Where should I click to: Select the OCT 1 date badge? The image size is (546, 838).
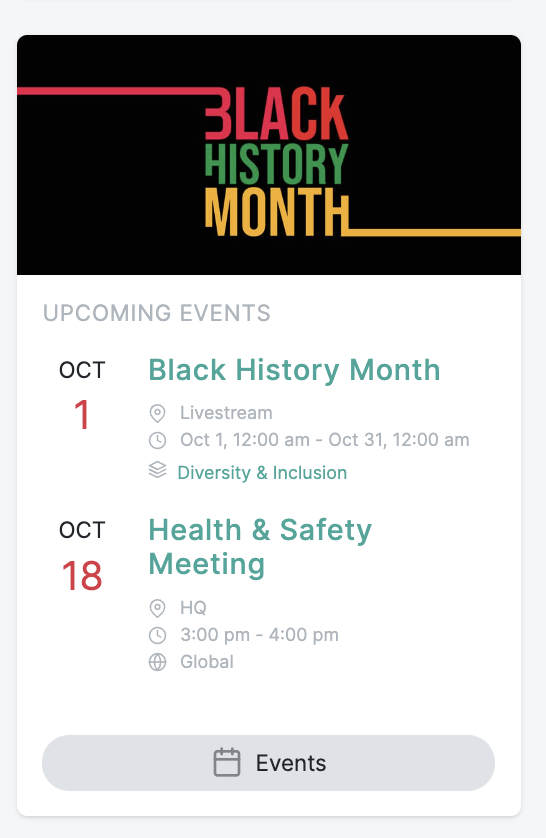[82, 394]
